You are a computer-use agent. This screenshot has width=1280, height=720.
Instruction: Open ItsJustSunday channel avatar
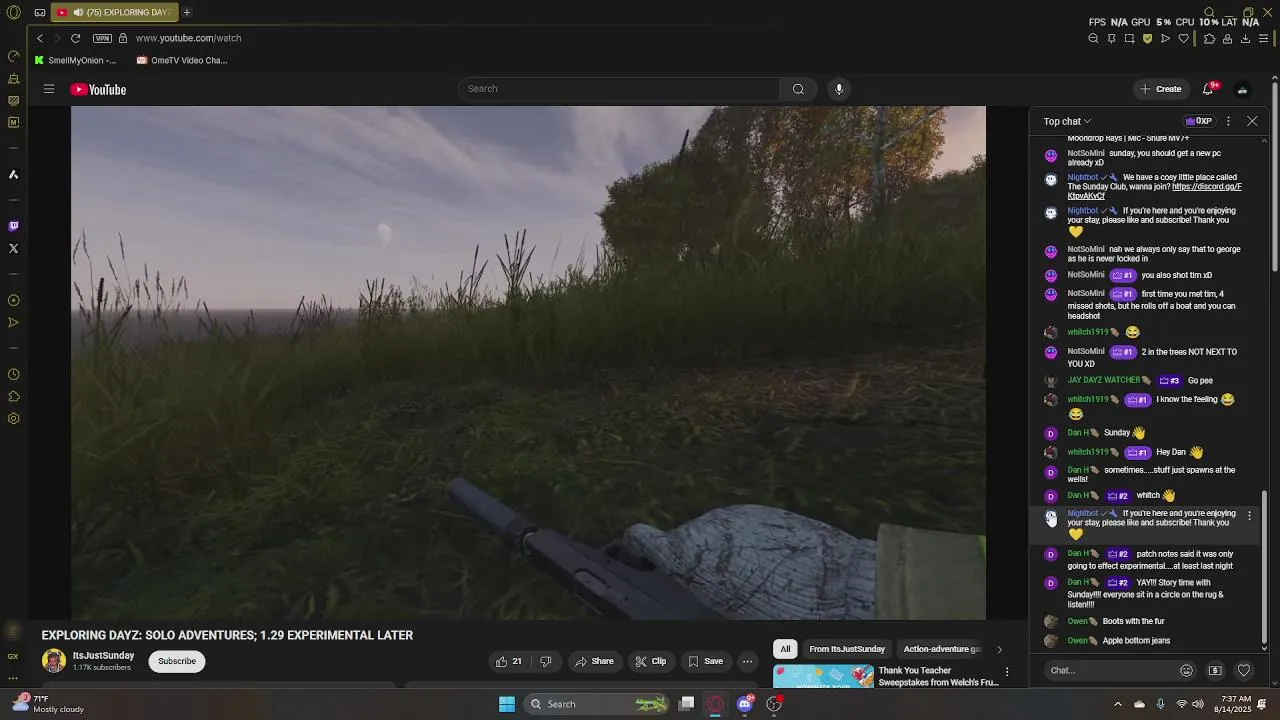coord(54,661)
